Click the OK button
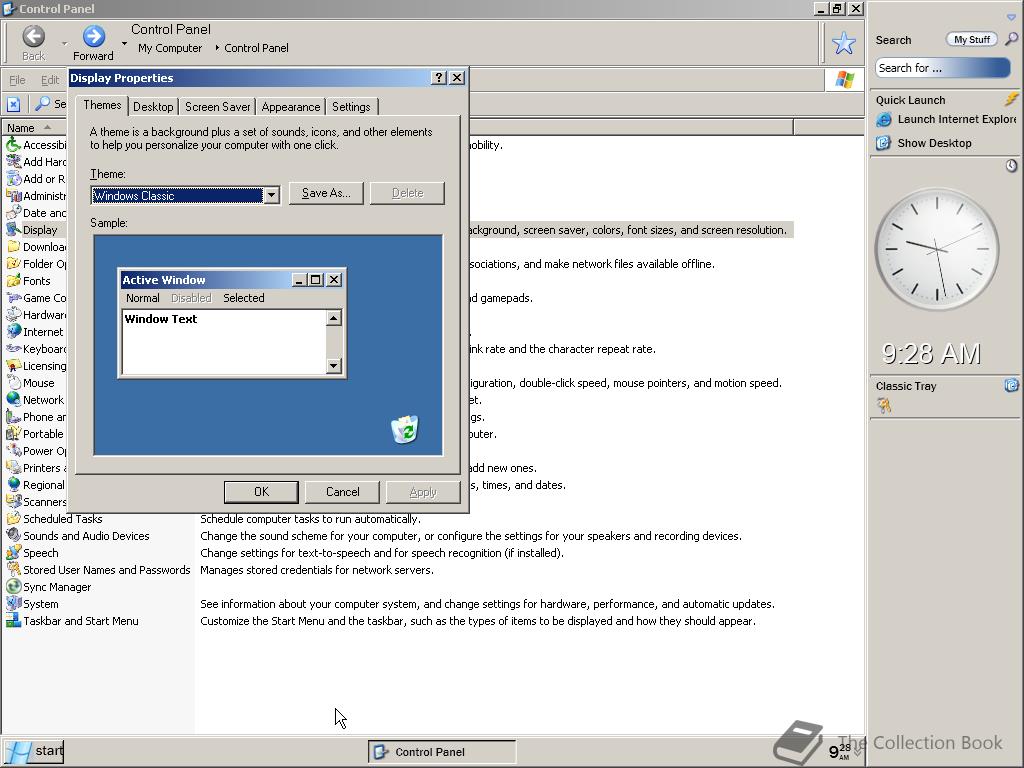 coord(261,492)
